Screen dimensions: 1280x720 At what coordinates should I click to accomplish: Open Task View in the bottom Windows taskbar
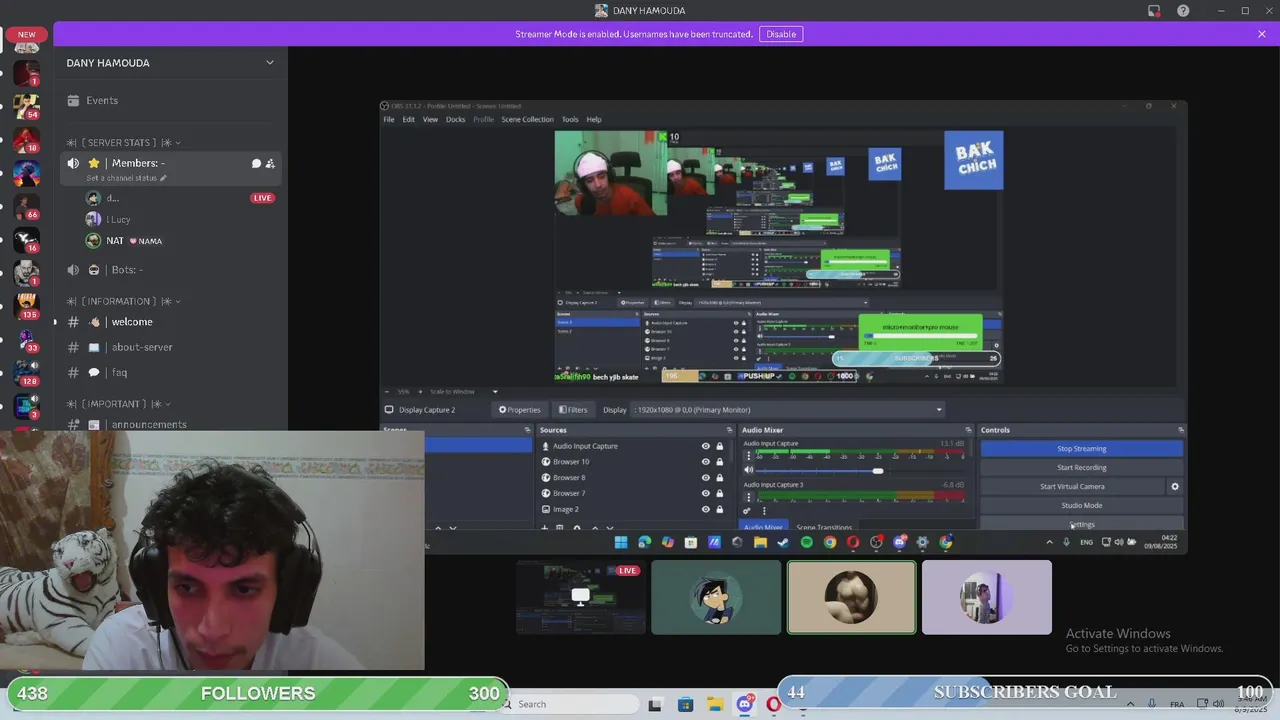coord(655,704)
